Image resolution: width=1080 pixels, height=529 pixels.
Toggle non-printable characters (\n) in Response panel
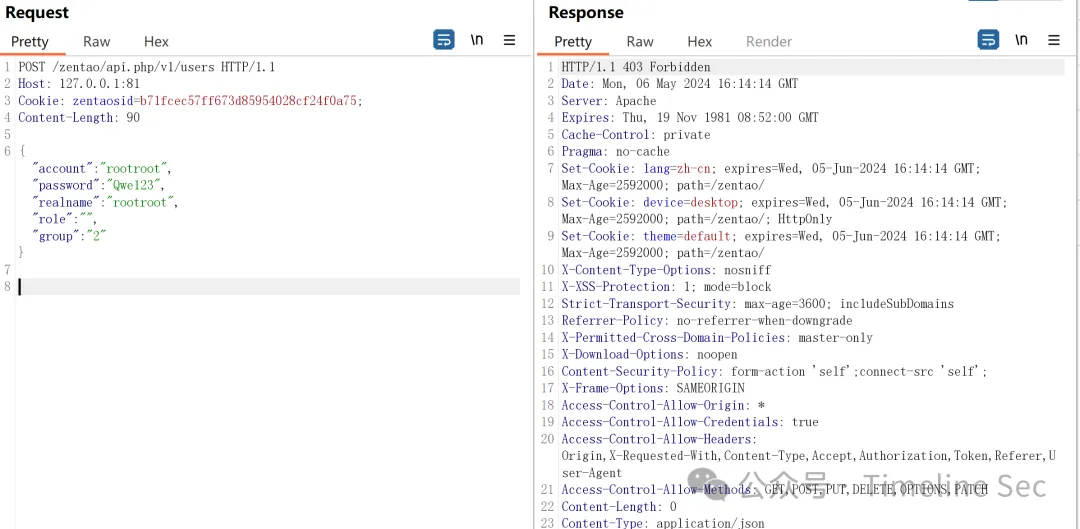[1021, 40]
